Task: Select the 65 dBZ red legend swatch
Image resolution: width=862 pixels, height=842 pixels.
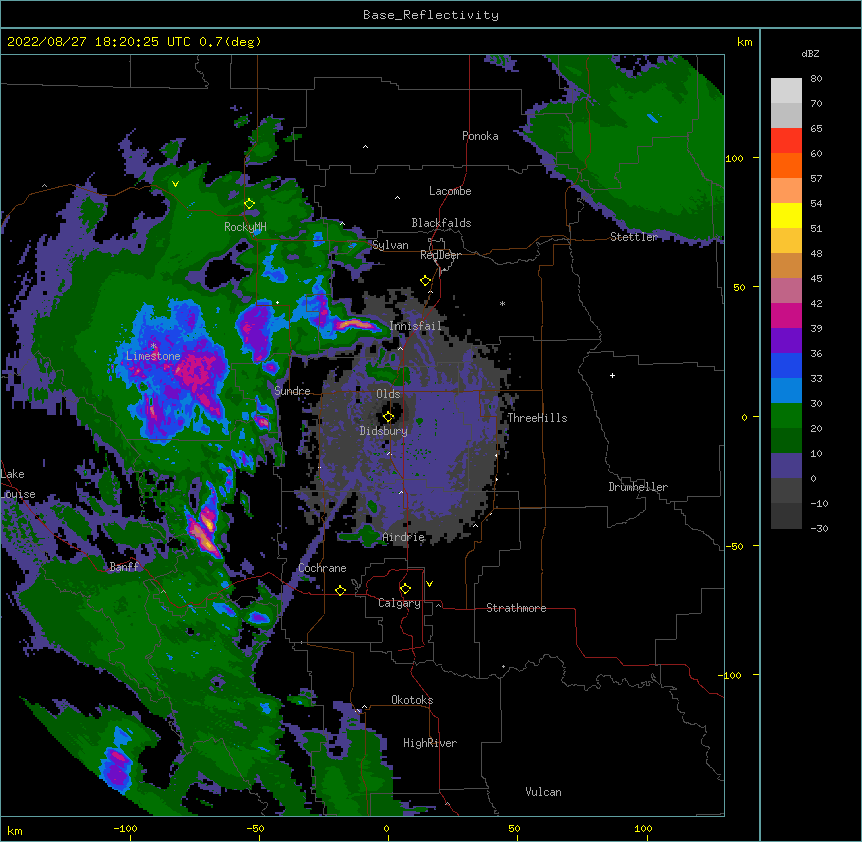Action: [786, 141]
